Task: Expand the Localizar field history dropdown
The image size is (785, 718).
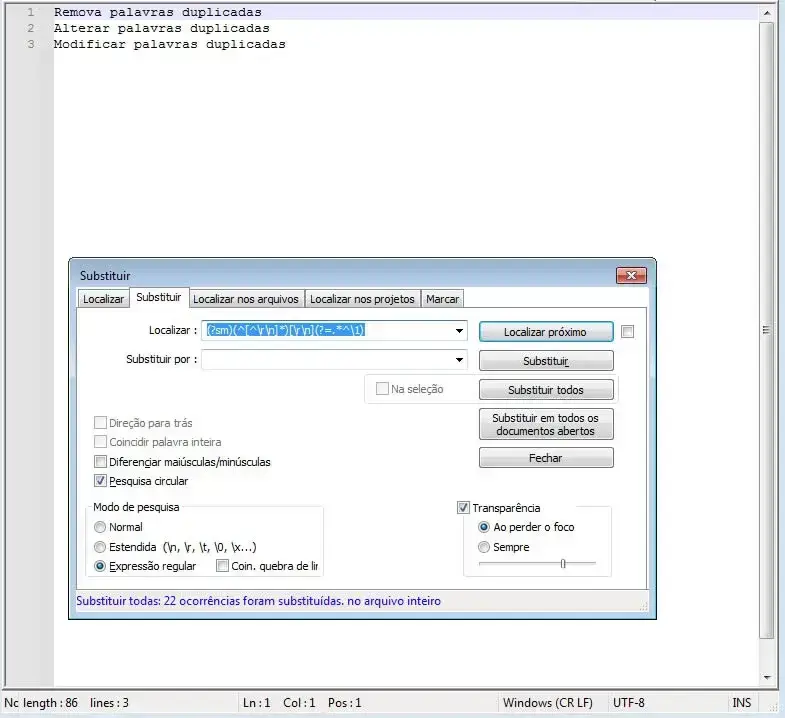Action: pyautogui.click(x=459, y=331)
